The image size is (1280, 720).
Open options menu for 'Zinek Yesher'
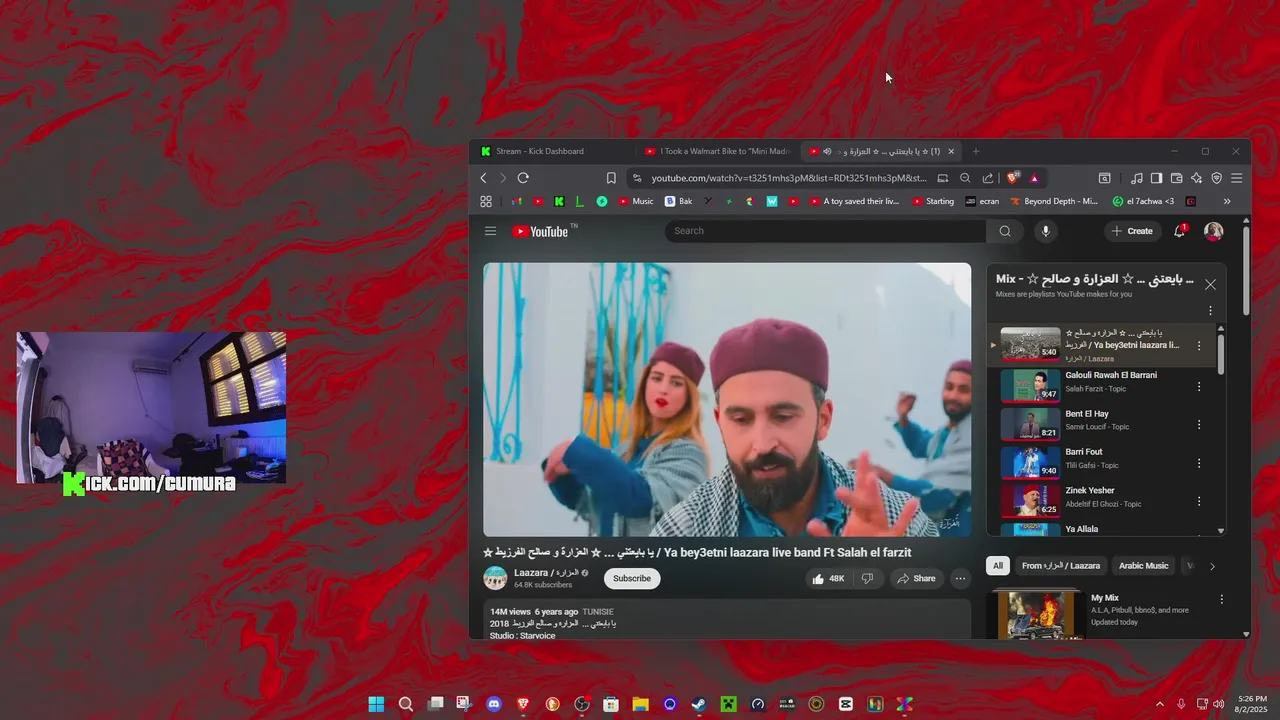(x=1199, y=501)
